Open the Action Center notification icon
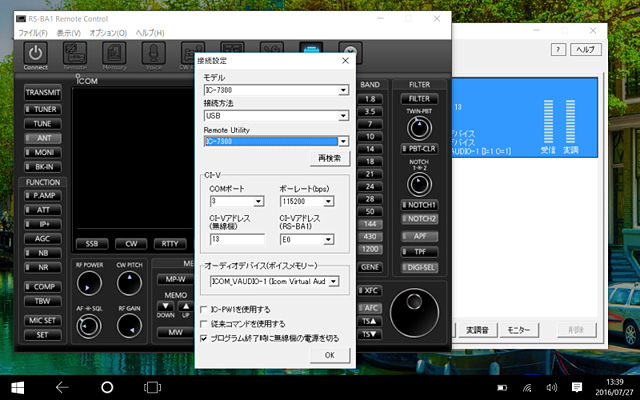The height and width of the screenshot is (400, 640). pos(577,387)
